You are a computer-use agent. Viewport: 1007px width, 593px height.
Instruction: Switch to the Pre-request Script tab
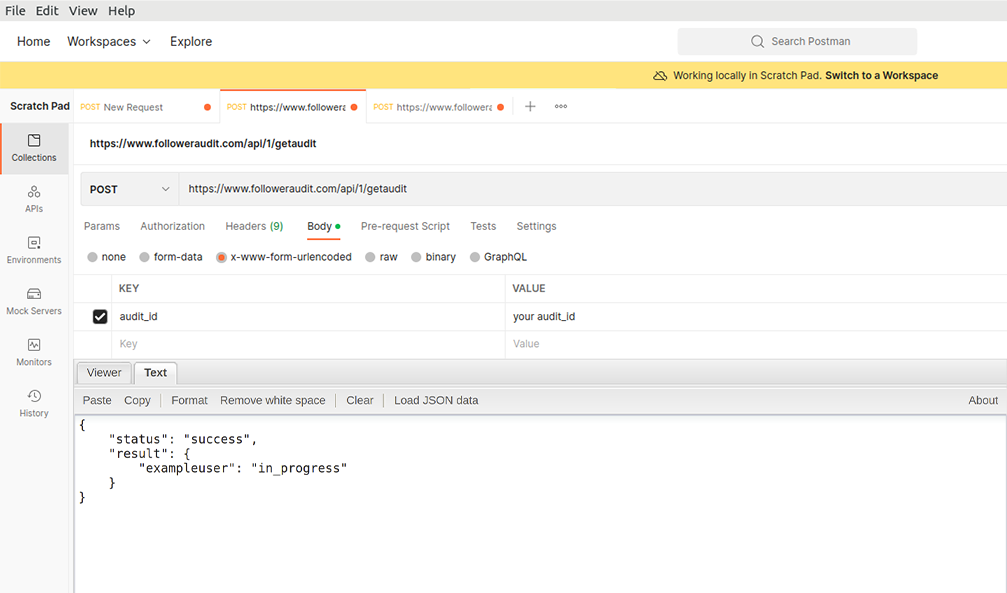pos(405,226)
